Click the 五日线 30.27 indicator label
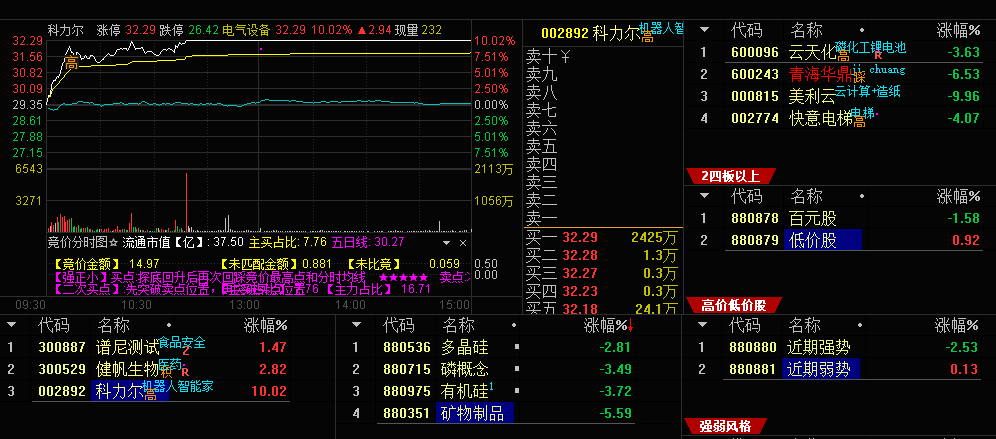Viewport: 996px width, 439px height. (x=367, y=242)
